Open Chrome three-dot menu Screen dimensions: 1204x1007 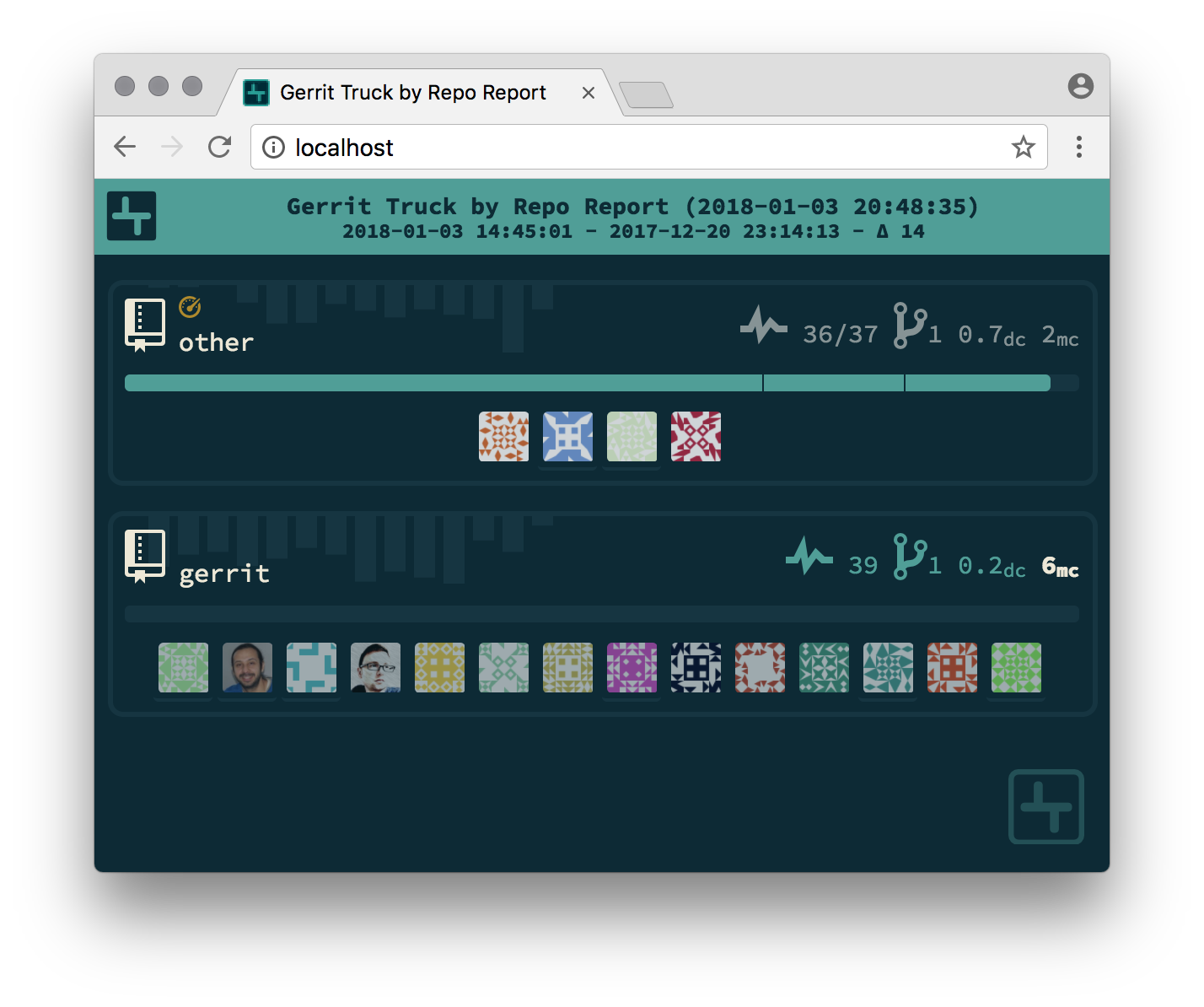tap(1079, 147)
